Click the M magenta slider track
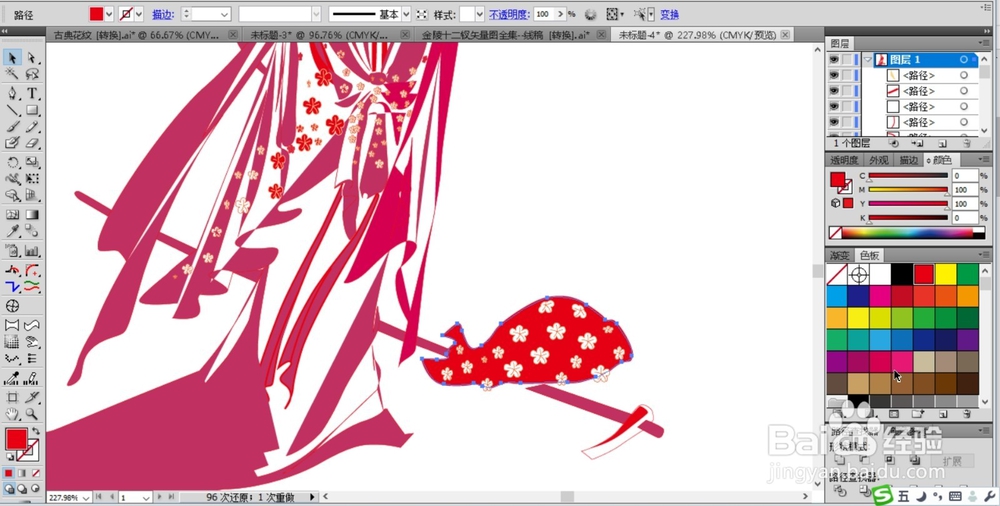1000x506 pixels. coord(908,190)
